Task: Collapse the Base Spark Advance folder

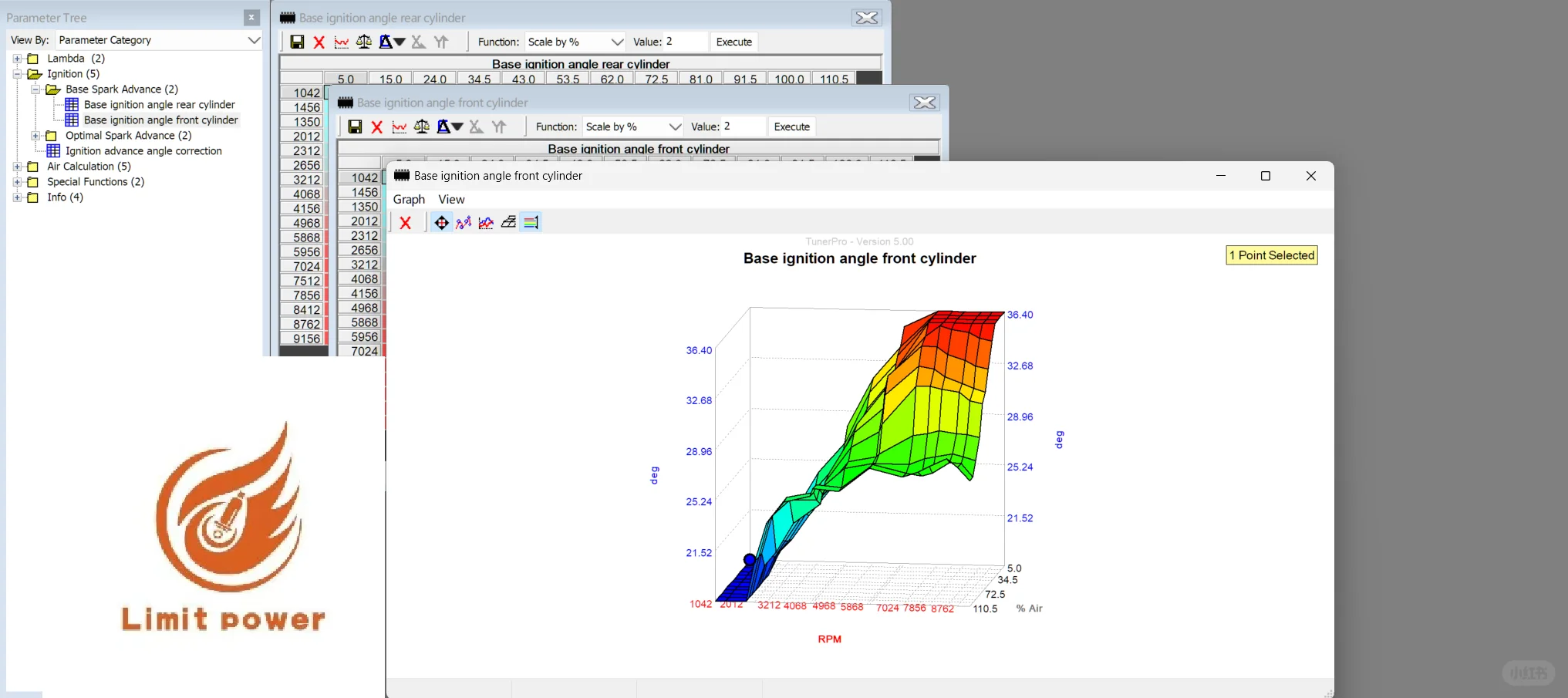Action: (35, 89)
